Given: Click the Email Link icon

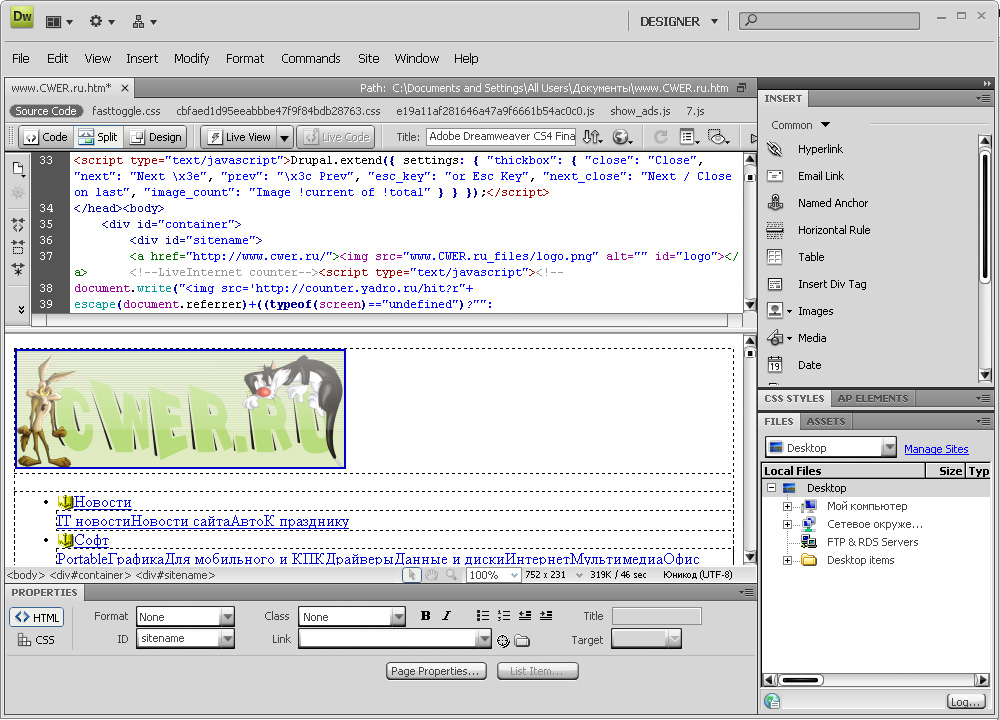Looking at the screenshot, I should (775, 176).
